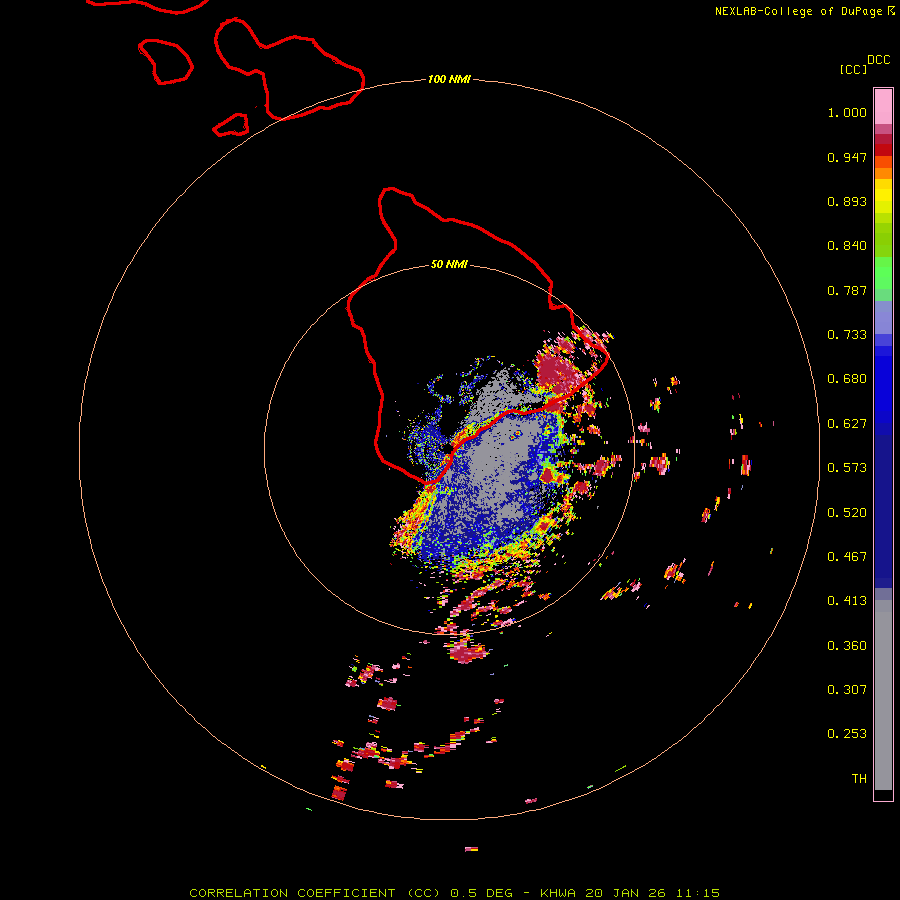This screenshot has height=900, width=900.
Task: Click the 0.253 scale value
Action: 847,734
